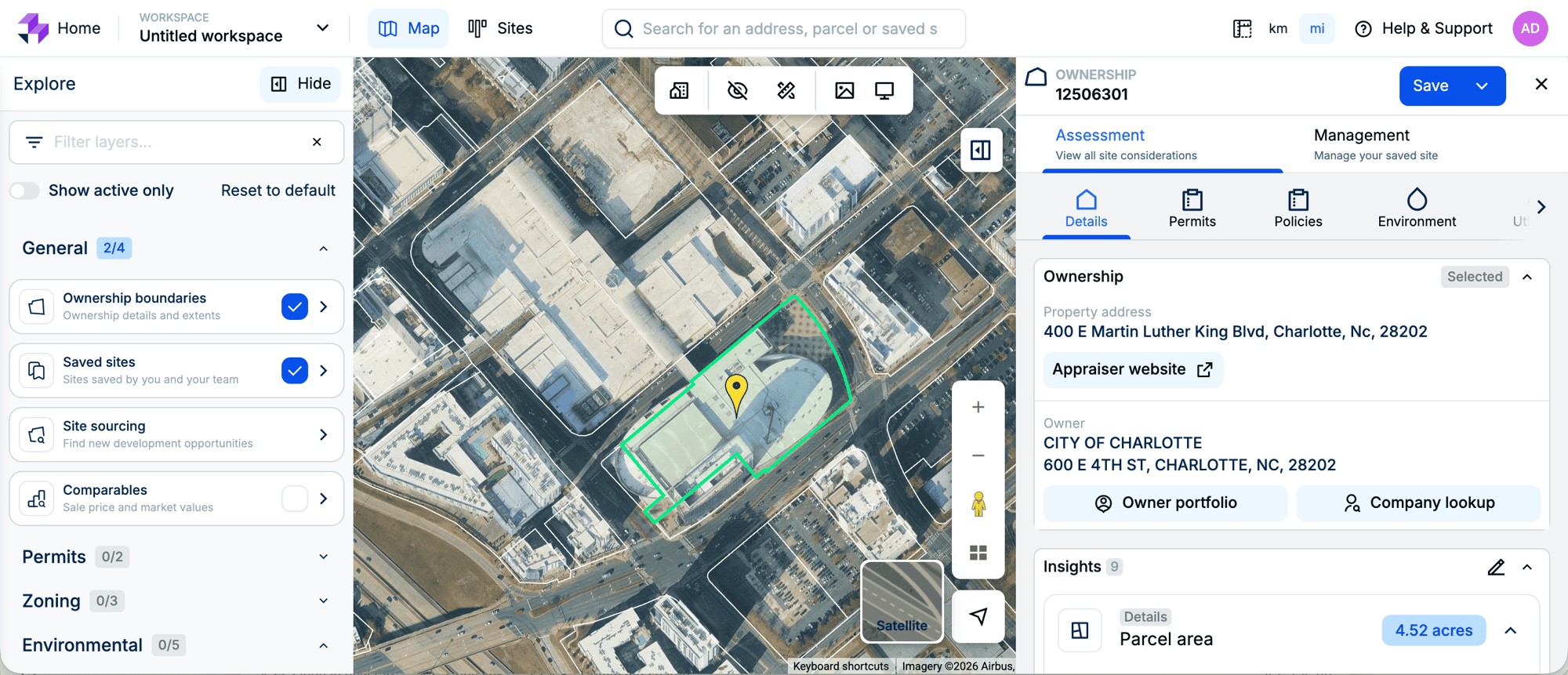Viewport: 1568px width, 675px height.
Task: Click the Owner portfolio button
Action: (1165, 503)
